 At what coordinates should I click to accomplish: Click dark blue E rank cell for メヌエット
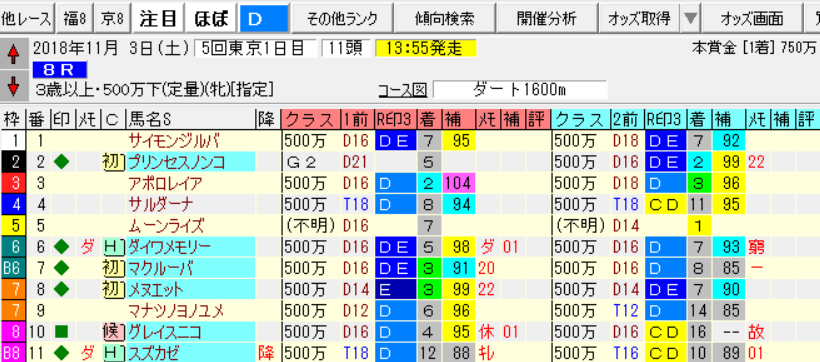coord(395,289)
